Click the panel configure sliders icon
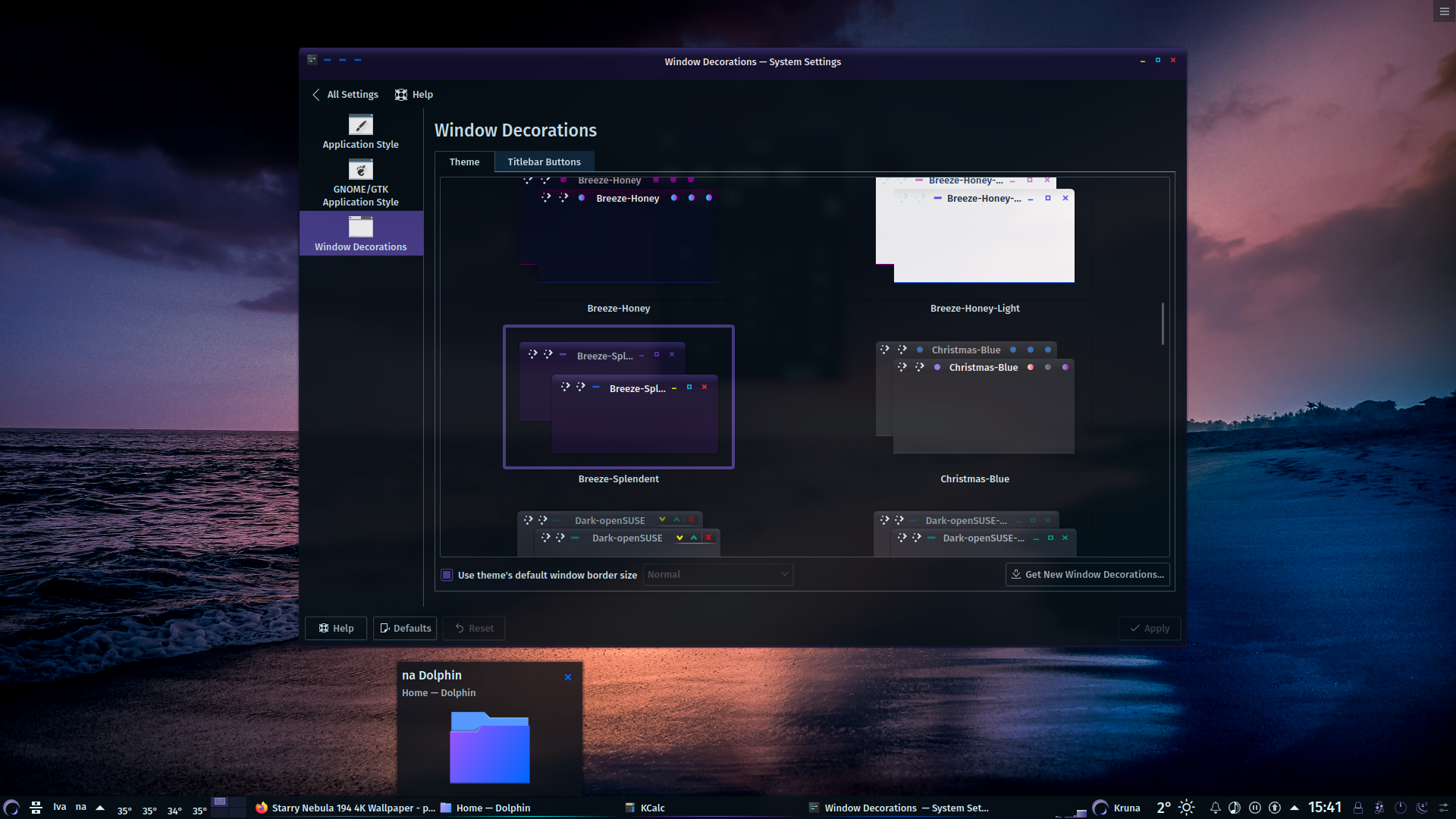The image size is (1456, 819). click(1444, 808)
